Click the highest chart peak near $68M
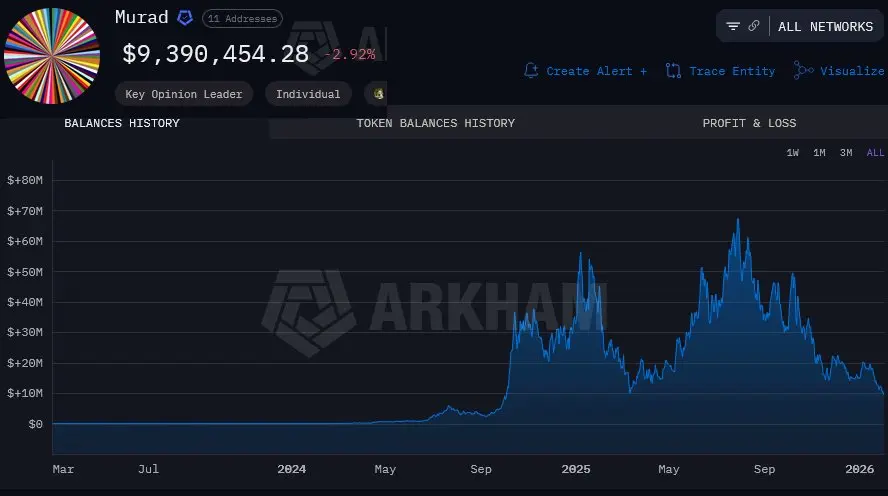This screenshot has height=496, width=888. click(x=738, y=219)
